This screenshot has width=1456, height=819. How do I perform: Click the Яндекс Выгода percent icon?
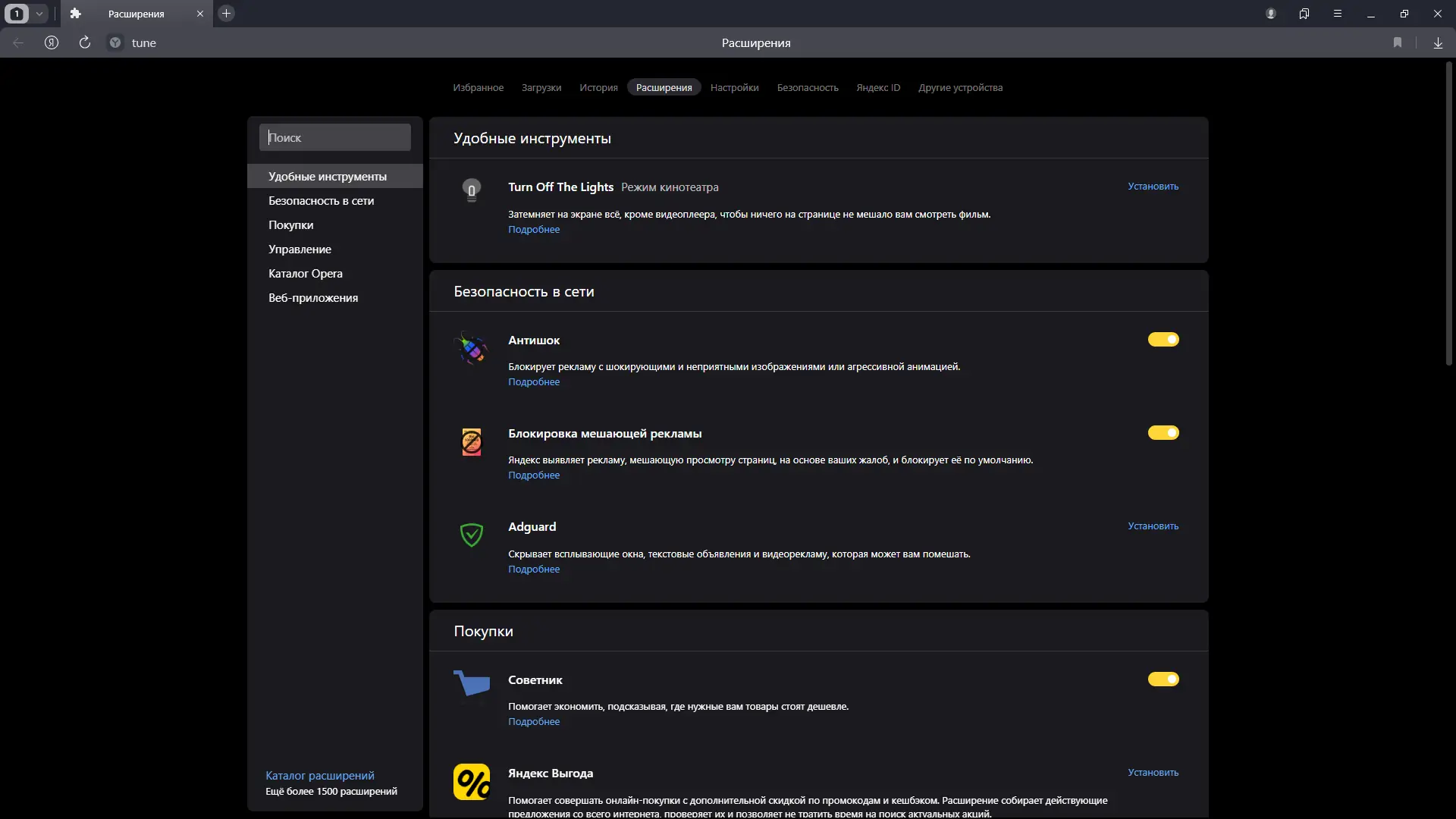(472, 782)
